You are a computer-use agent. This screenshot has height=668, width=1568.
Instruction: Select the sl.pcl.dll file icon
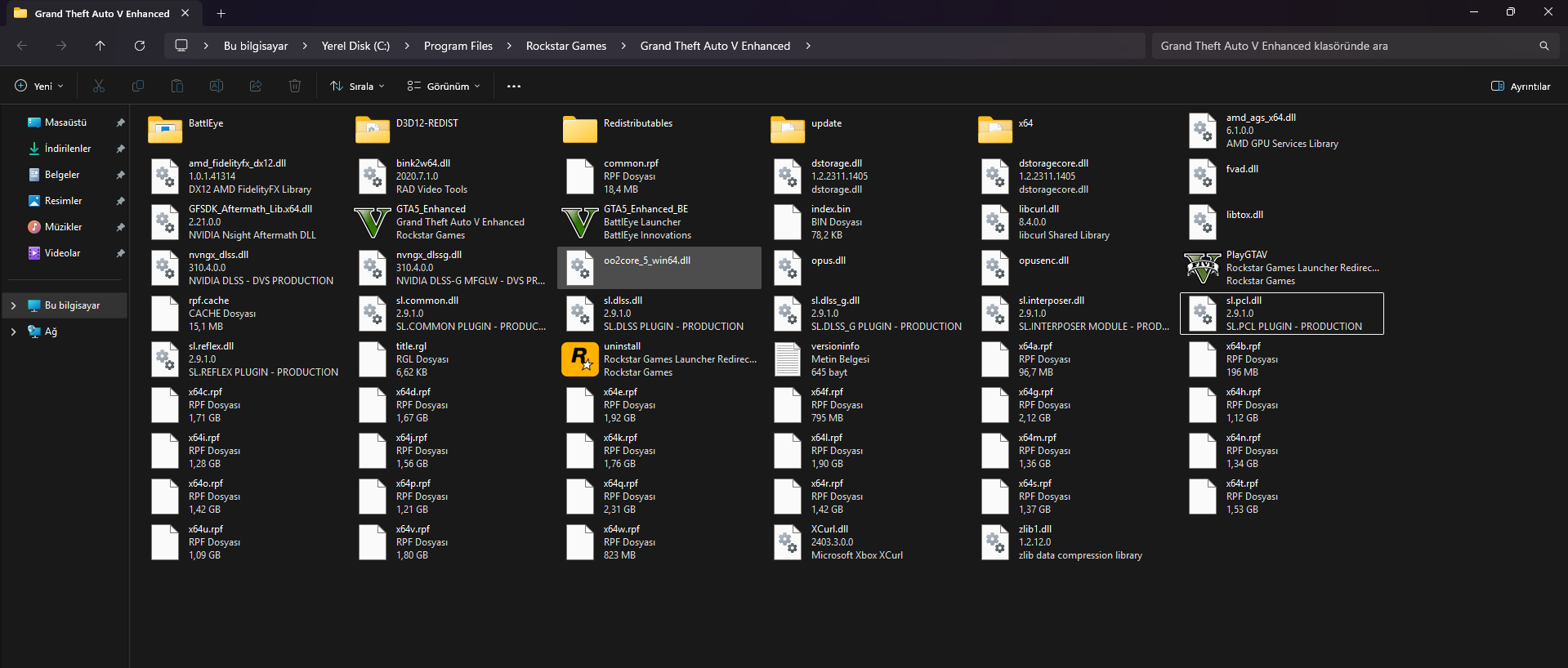coord(1203,314)
